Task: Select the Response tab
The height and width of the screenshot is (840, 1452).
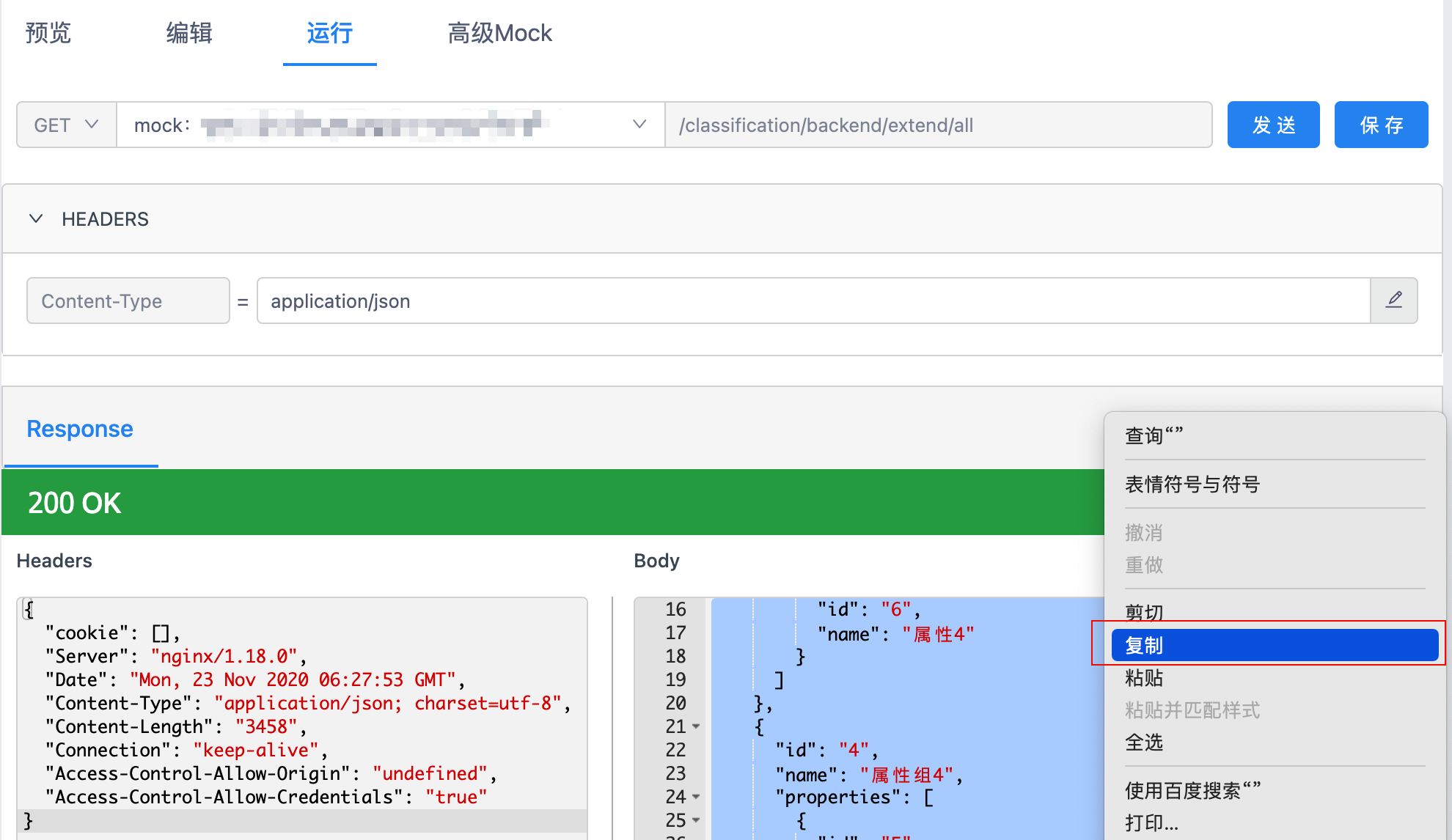Action: click(80, 429)
